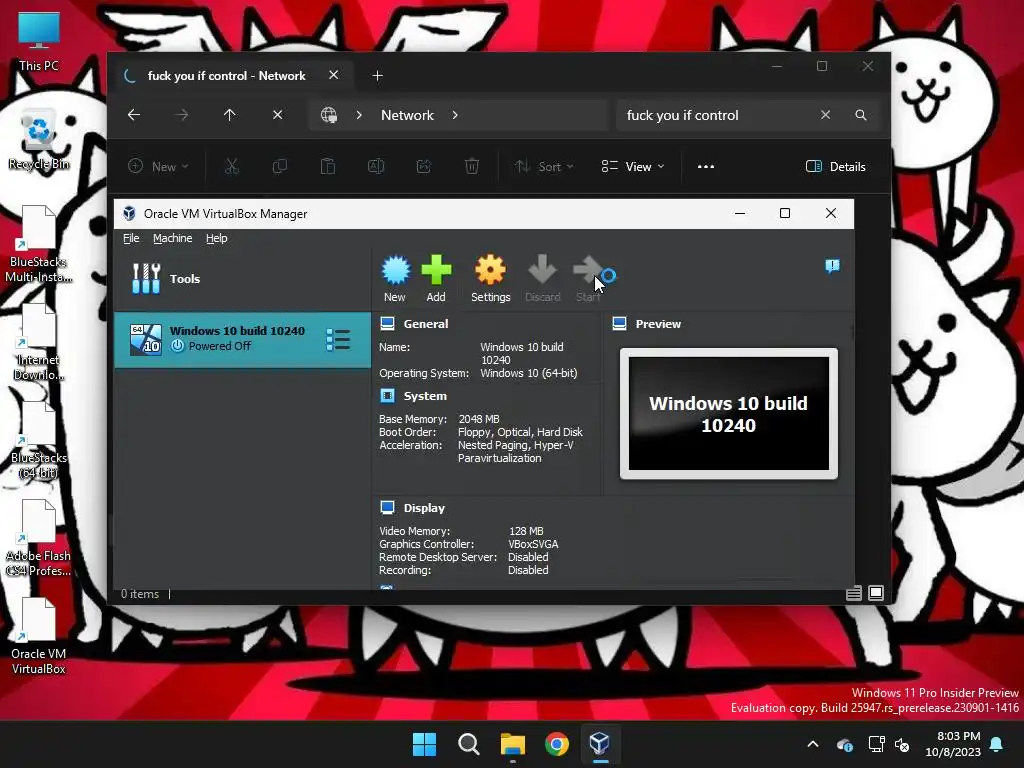Open See more ellipsis in Explorer toolbar
This screenshot has width=1024, height=768.
click(706, 167)
